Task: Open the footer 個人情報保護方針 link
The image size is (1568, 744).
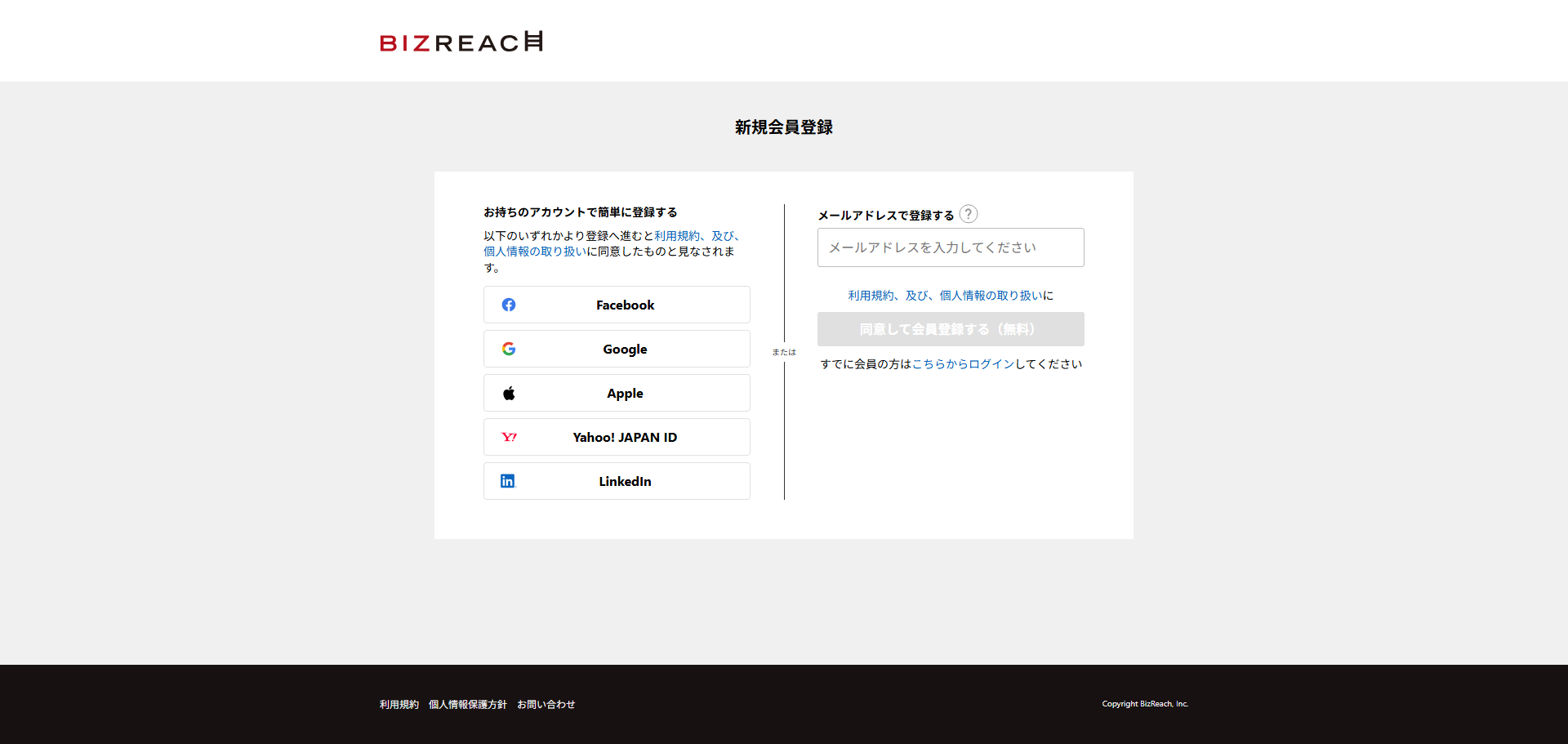Action: tap(467, 704)
